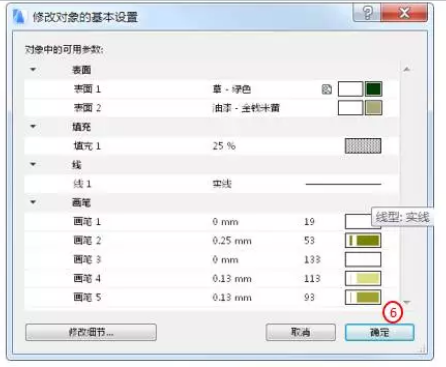Click pen number 19 value
This screenshot has width=446, height=367.
pos(309,222)
